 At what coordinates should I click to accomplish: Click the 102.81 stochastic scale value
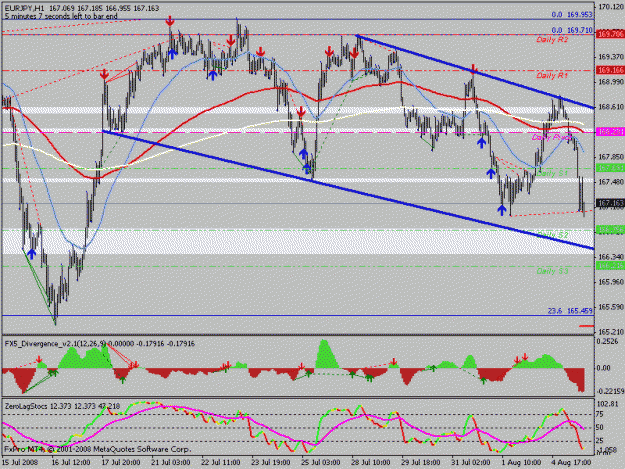coord(606,404)
